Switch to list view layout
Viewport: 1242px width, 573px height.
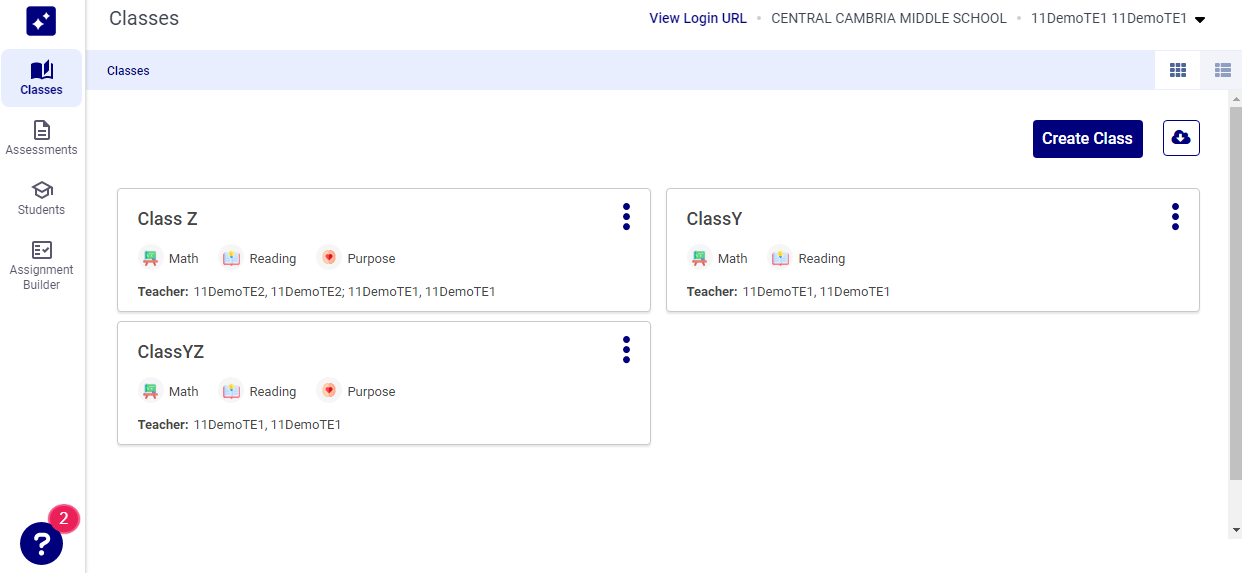(1222, 70)
